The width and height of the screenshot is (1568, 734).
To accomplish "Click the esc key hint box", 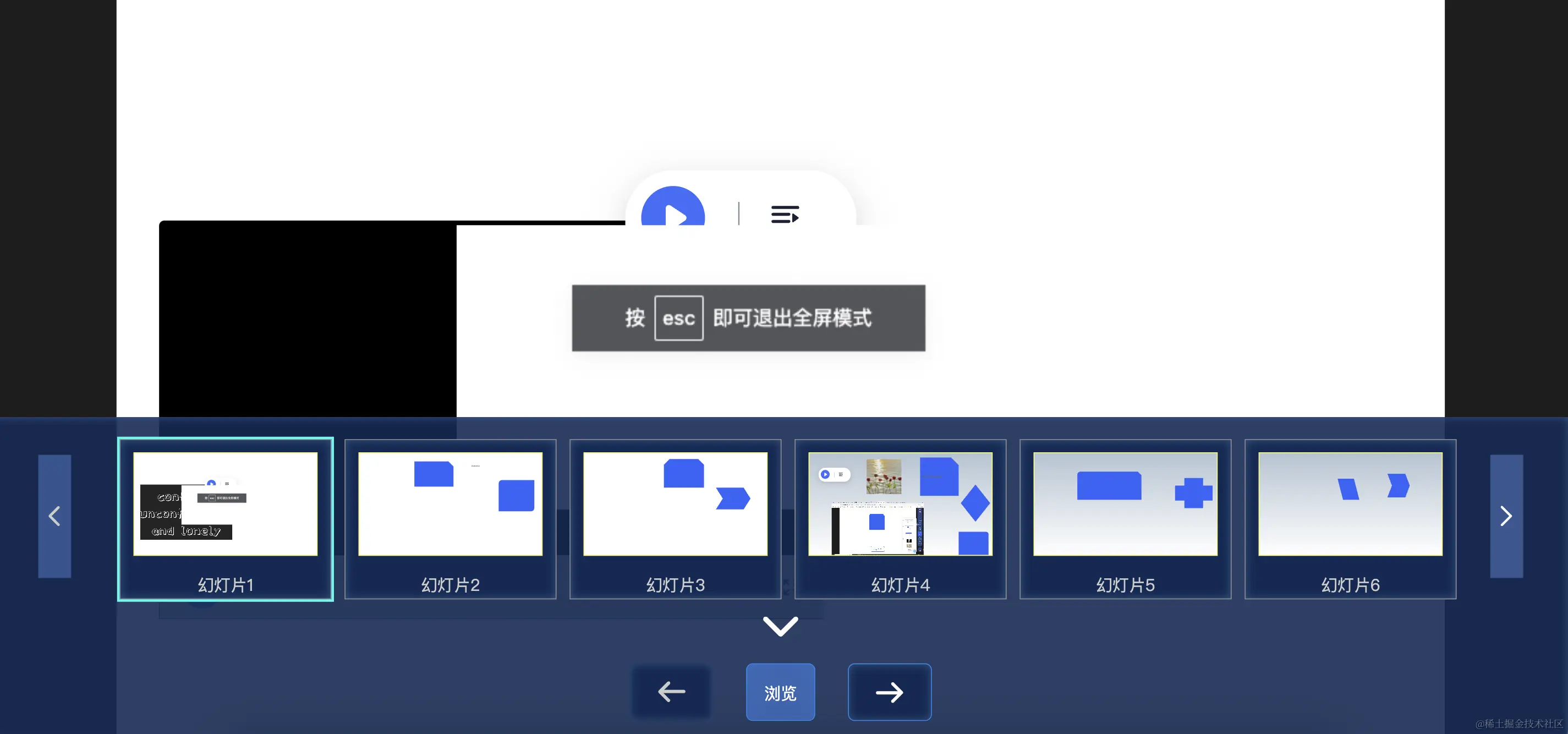I will 679,317.
